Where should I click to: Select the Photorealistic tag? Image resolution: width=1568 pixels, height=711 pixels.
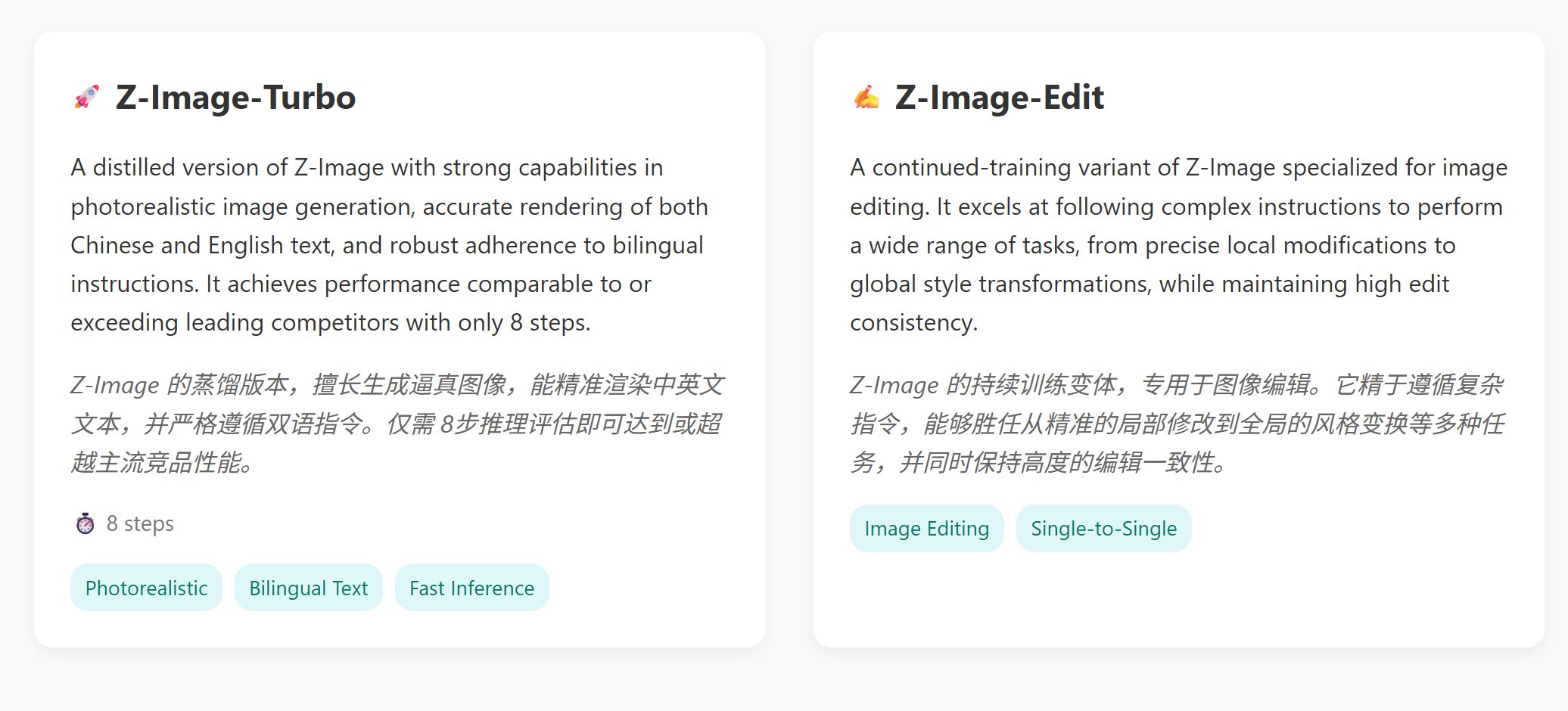click(146, 588)
